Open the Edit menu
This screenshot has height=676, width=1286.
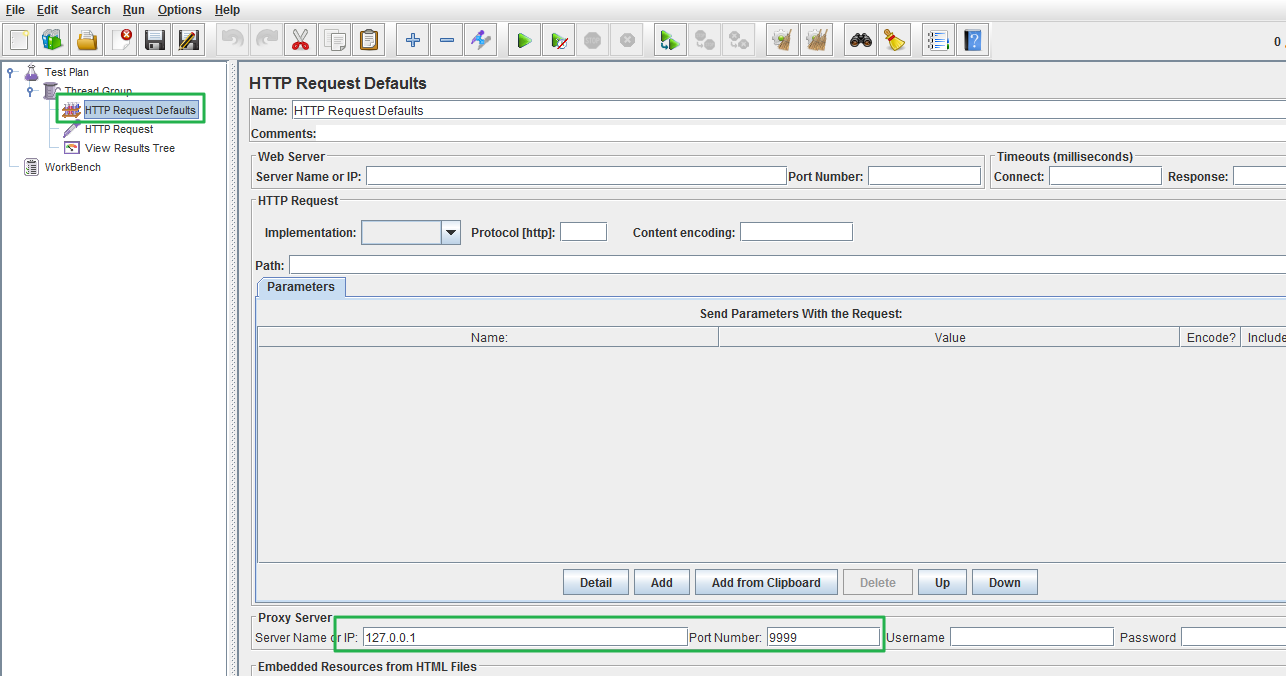click(x=48, y=10)
